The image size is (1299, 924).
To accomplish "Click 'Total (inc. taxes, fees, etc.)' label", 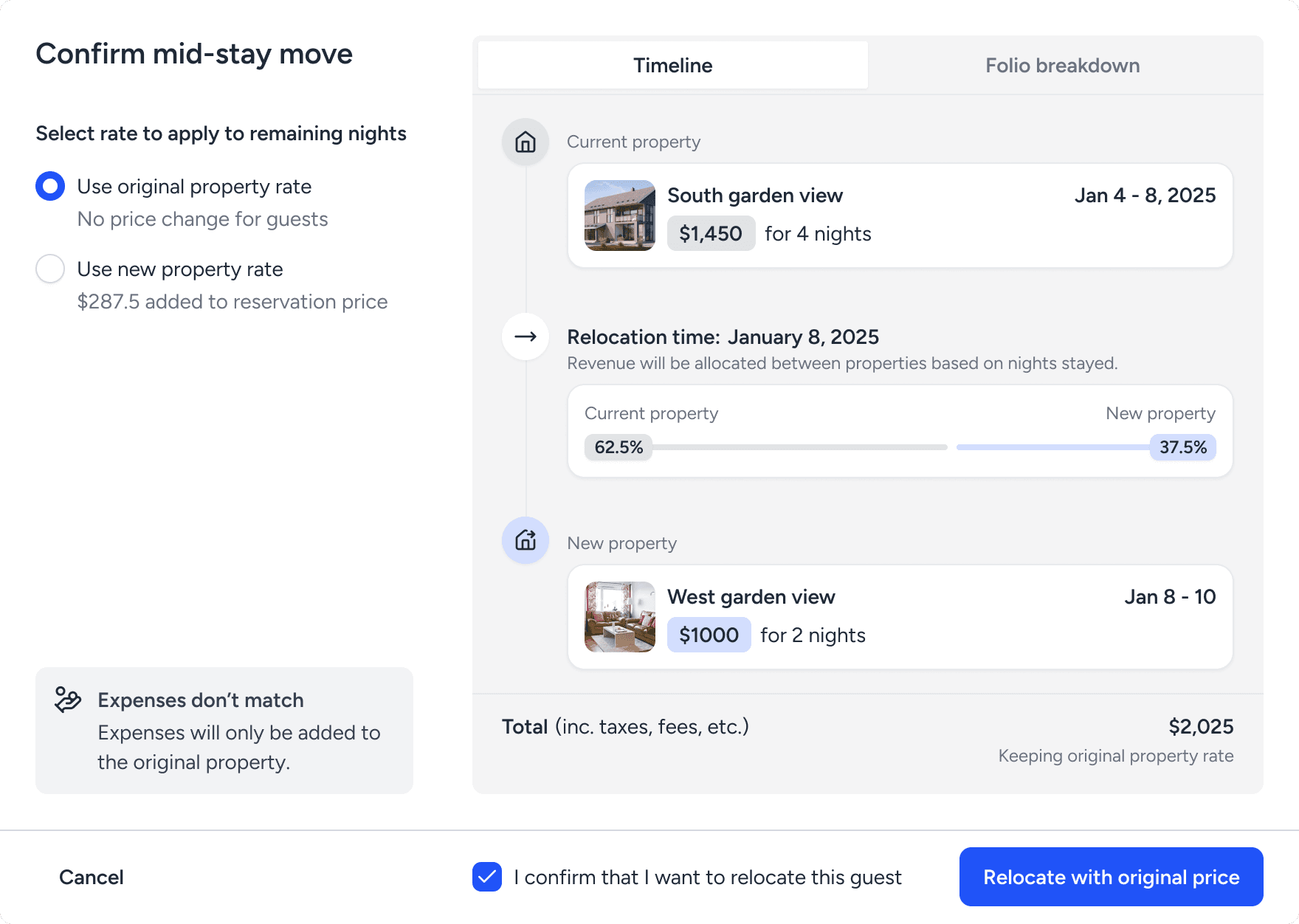I will (x=625, y=727).
